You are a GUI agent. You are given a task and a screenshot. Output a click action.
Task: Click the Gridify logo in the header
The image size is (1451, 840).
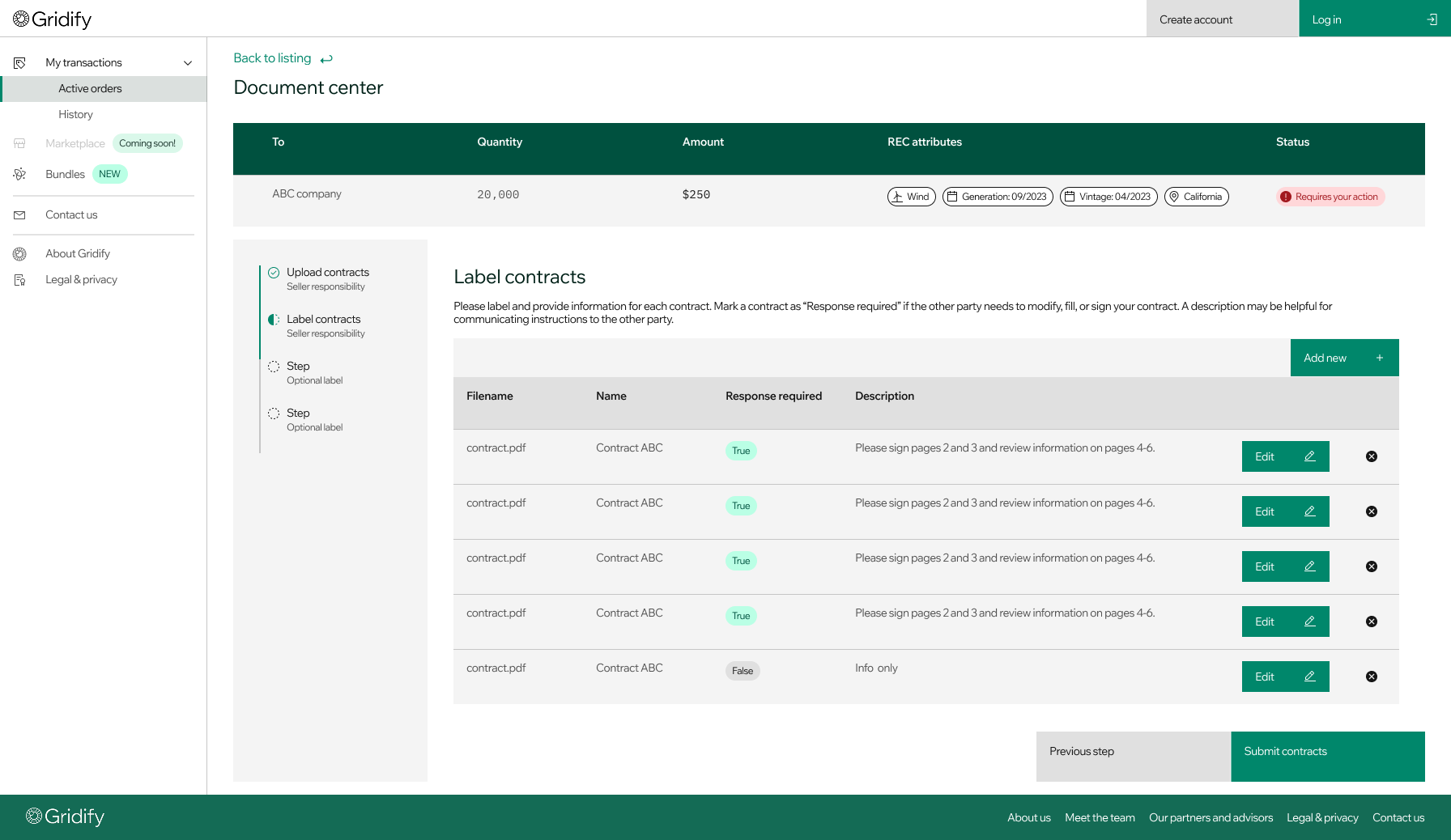pyautogui.click(x=53, y=19)
